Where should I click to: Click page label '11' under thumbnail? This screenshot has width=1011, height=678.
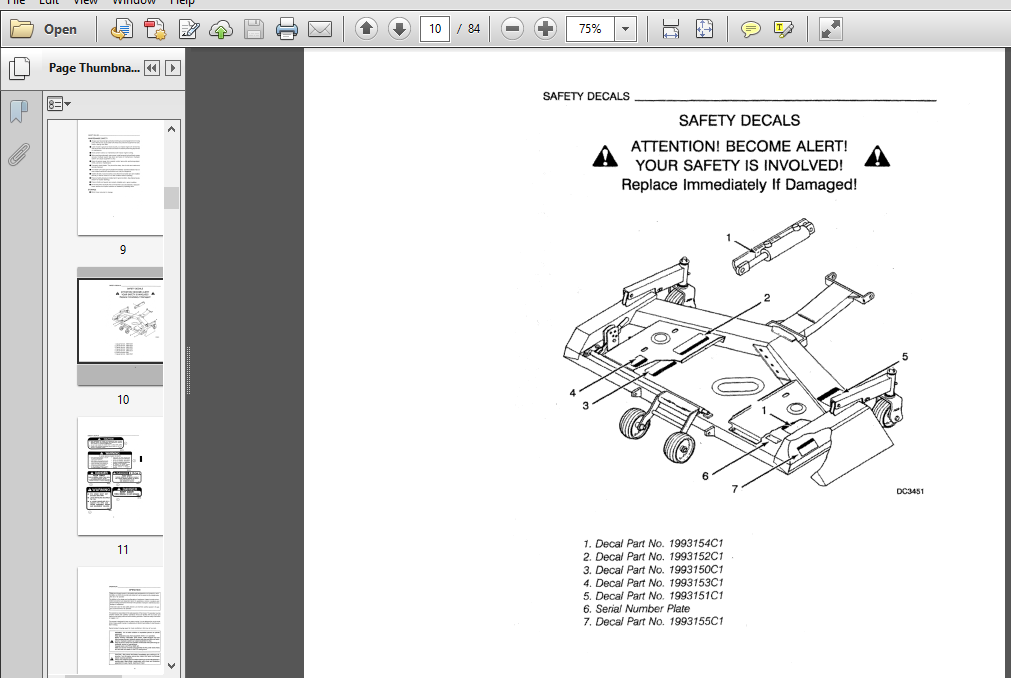pos(123,550)
